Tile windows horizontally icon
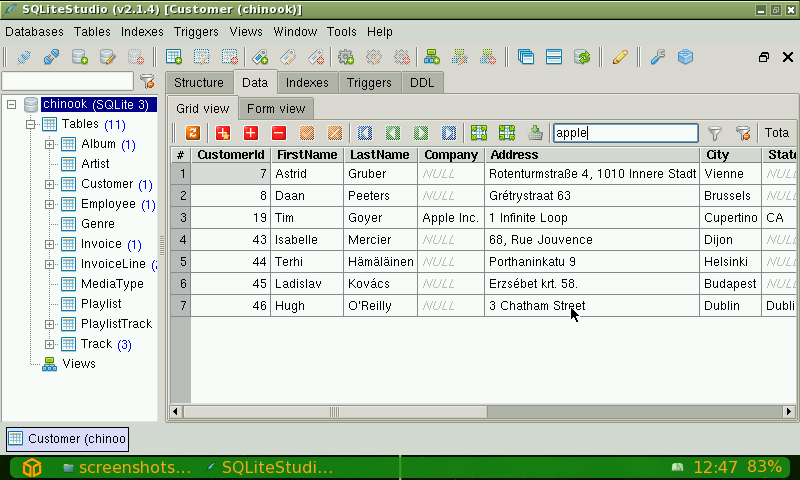This screenshot has width=800, height=480. click(x=554, y=57)
